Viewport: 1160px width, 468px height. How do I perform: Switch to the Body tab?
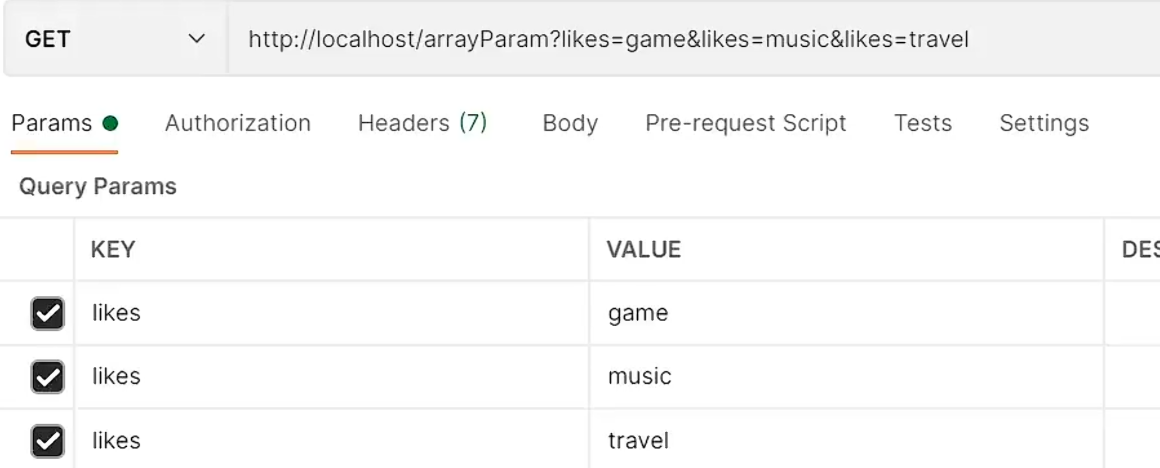pos(570,123)
